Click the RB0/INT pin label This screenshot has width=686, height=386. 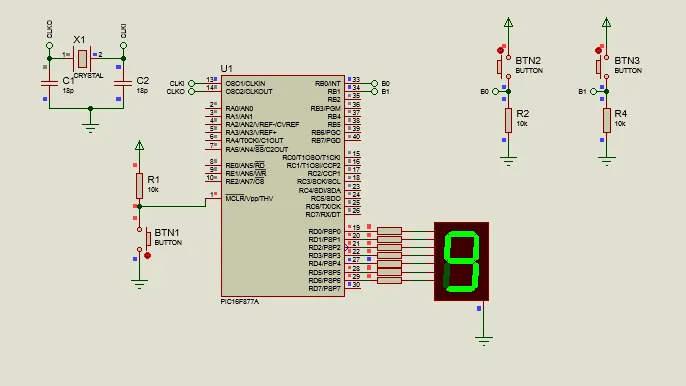(327, 83)
